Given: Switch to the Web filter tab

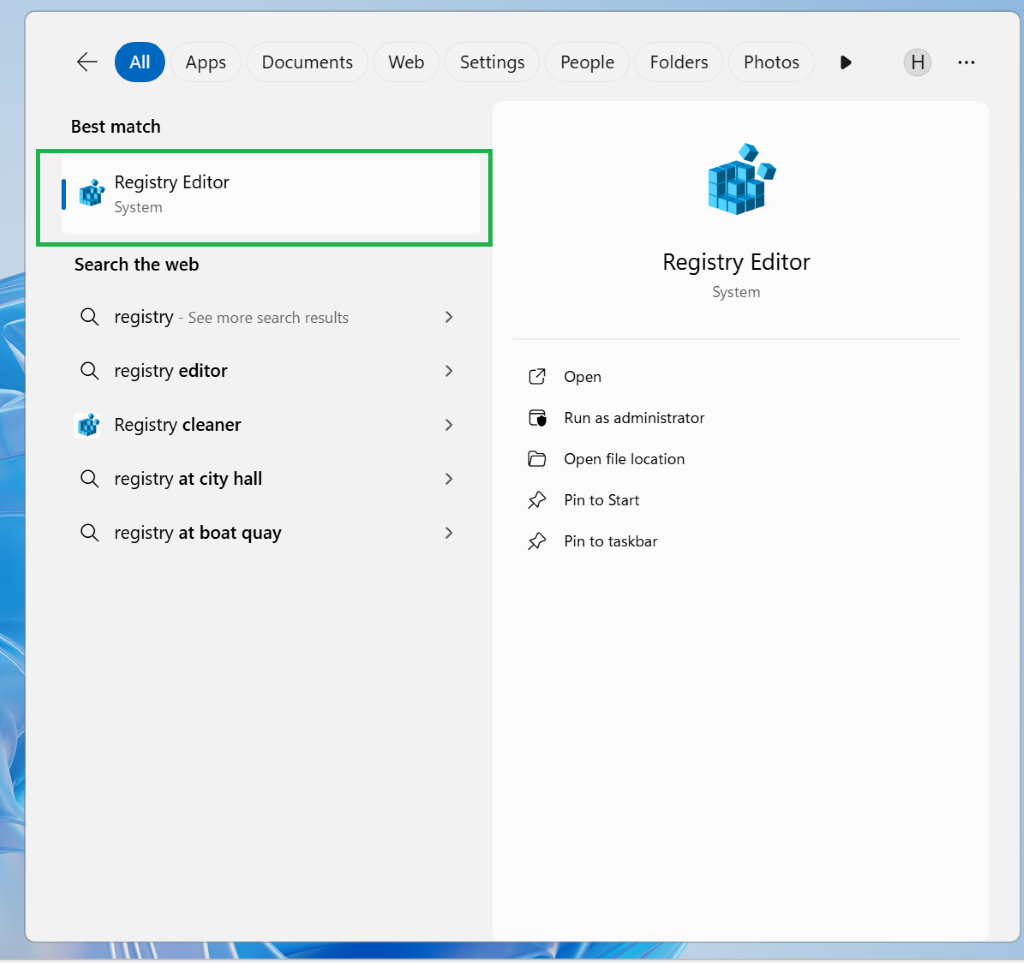Looking at the screenshot, I should (406, 62).
